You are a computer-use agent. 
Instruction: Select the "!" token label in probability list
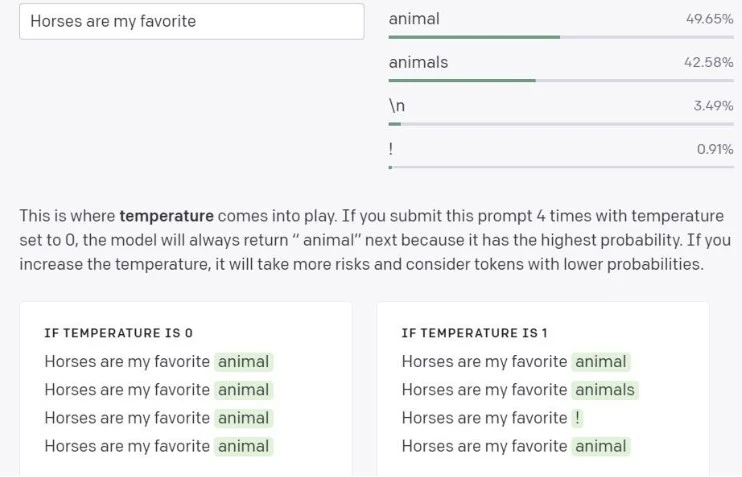point(391,148)
